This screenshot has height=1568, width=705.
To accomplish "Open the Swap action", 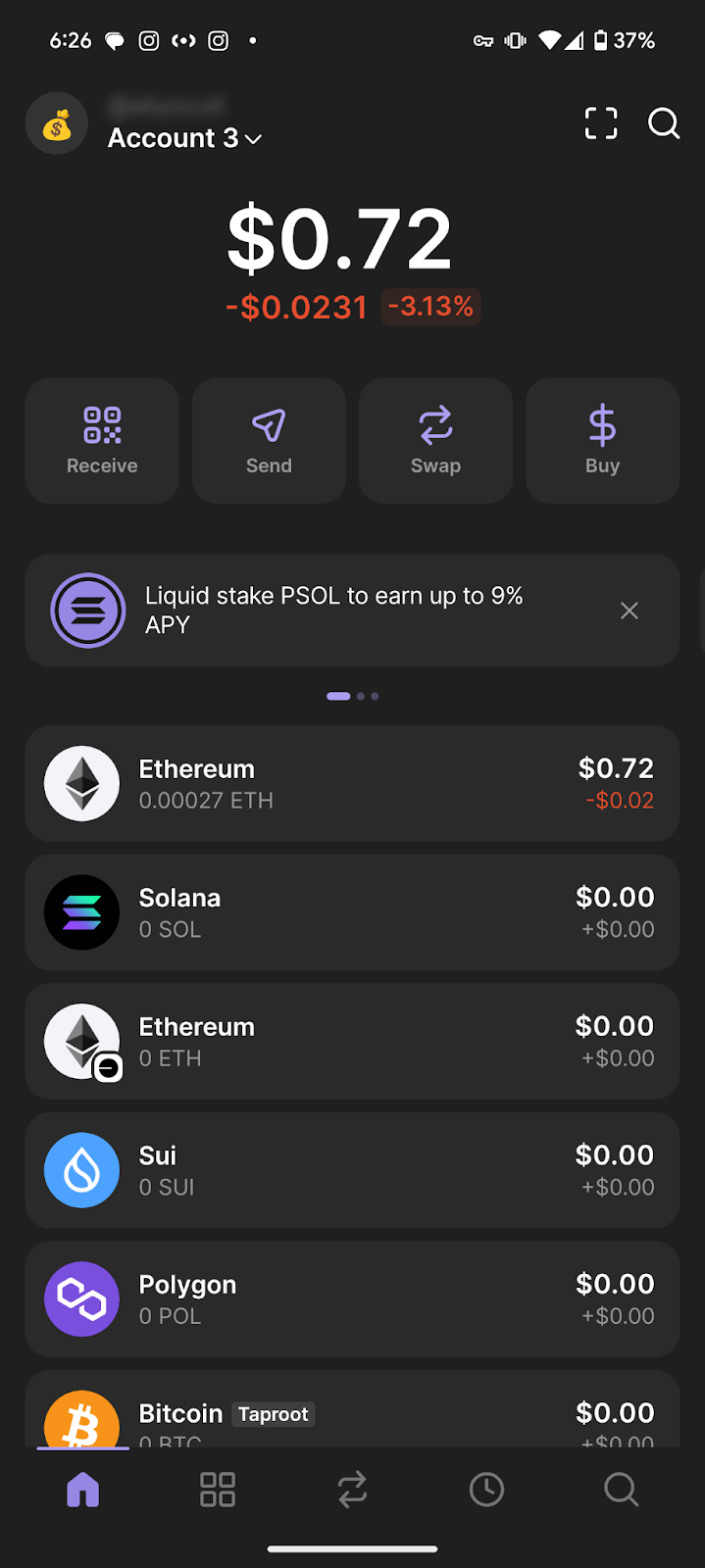I will click(435, 440).
